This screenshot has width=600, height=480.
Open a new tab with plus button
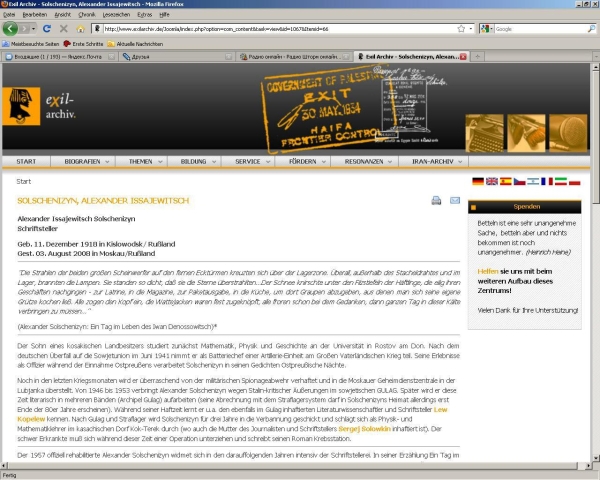[x=477, y=57]
